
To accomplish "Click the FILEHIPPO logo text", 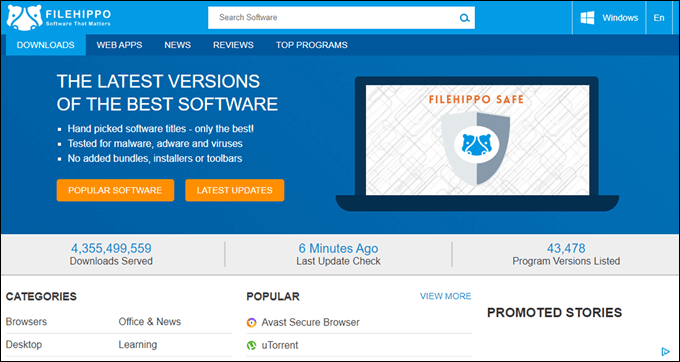I will 78,13.
